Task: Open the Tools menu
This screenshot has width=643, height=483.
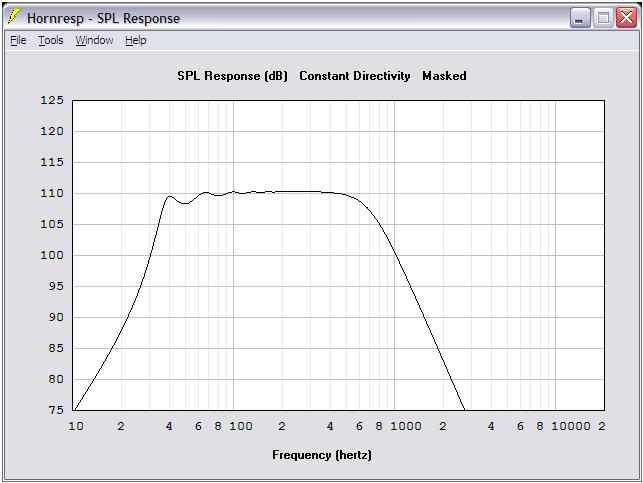Action: click(51, 40)
